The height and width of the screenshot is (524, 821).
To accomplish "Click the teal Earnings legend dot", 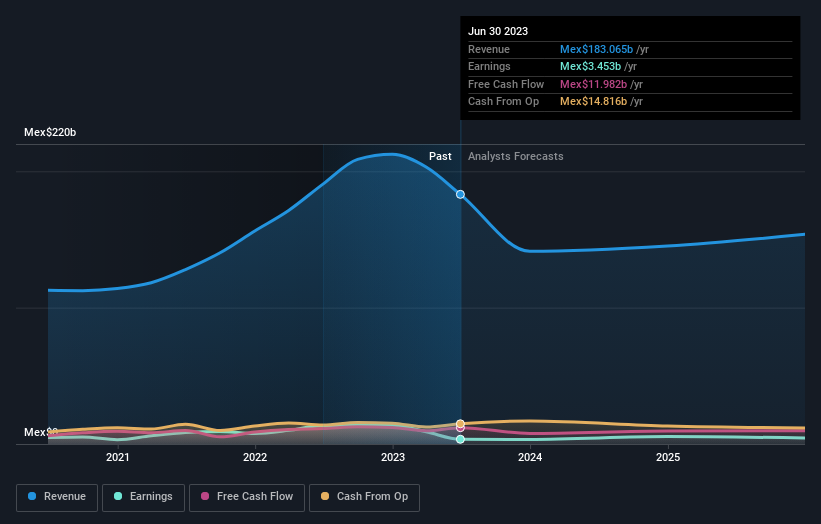I will point(118,496).
